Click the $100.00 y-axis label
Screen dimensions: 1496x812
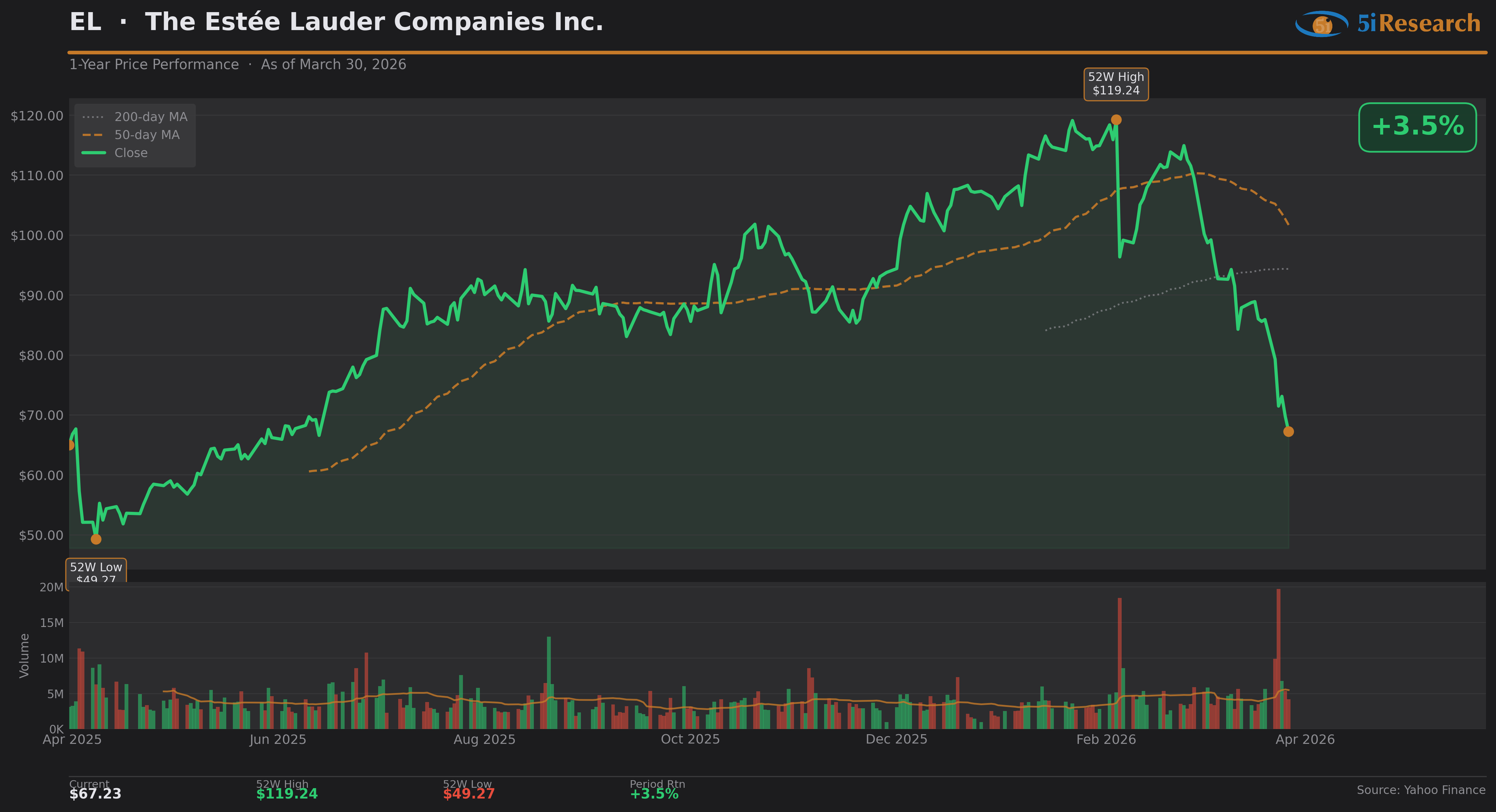click(x=37, y=236)
